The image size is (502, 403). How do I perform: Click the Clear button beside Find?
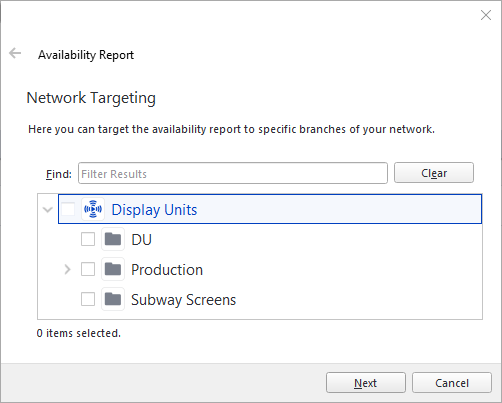[434, 173]
